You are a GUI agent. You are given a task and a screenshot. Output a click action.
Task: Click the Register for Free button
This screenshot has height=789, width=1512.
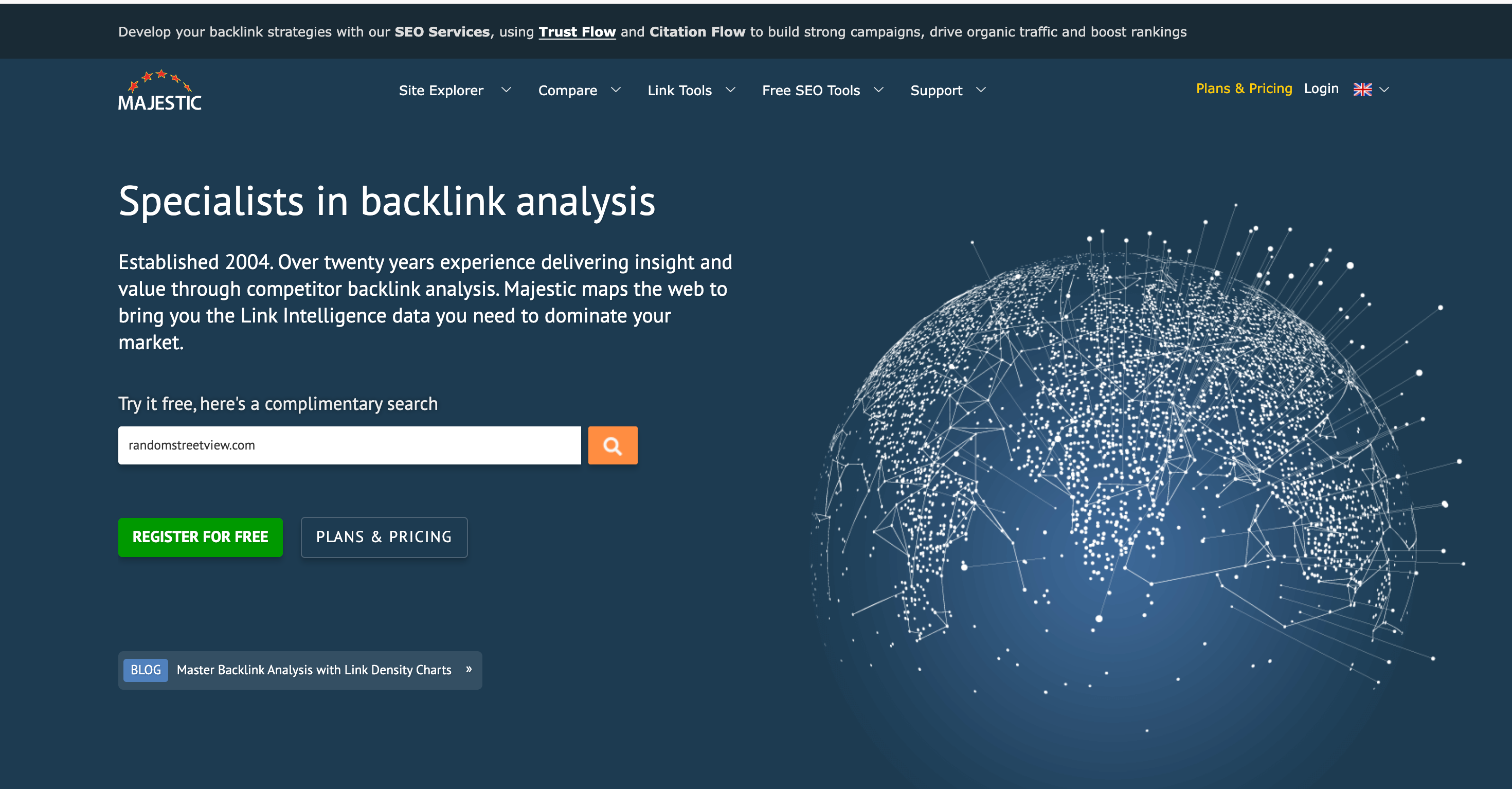click(x=200, y=537)
